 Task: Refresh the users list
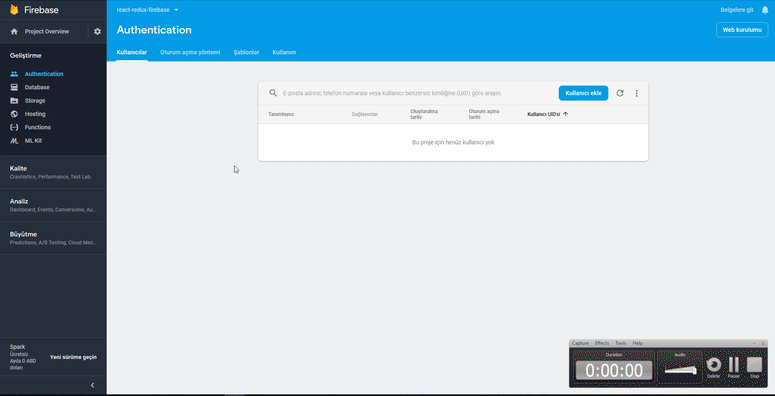[620, 93]
